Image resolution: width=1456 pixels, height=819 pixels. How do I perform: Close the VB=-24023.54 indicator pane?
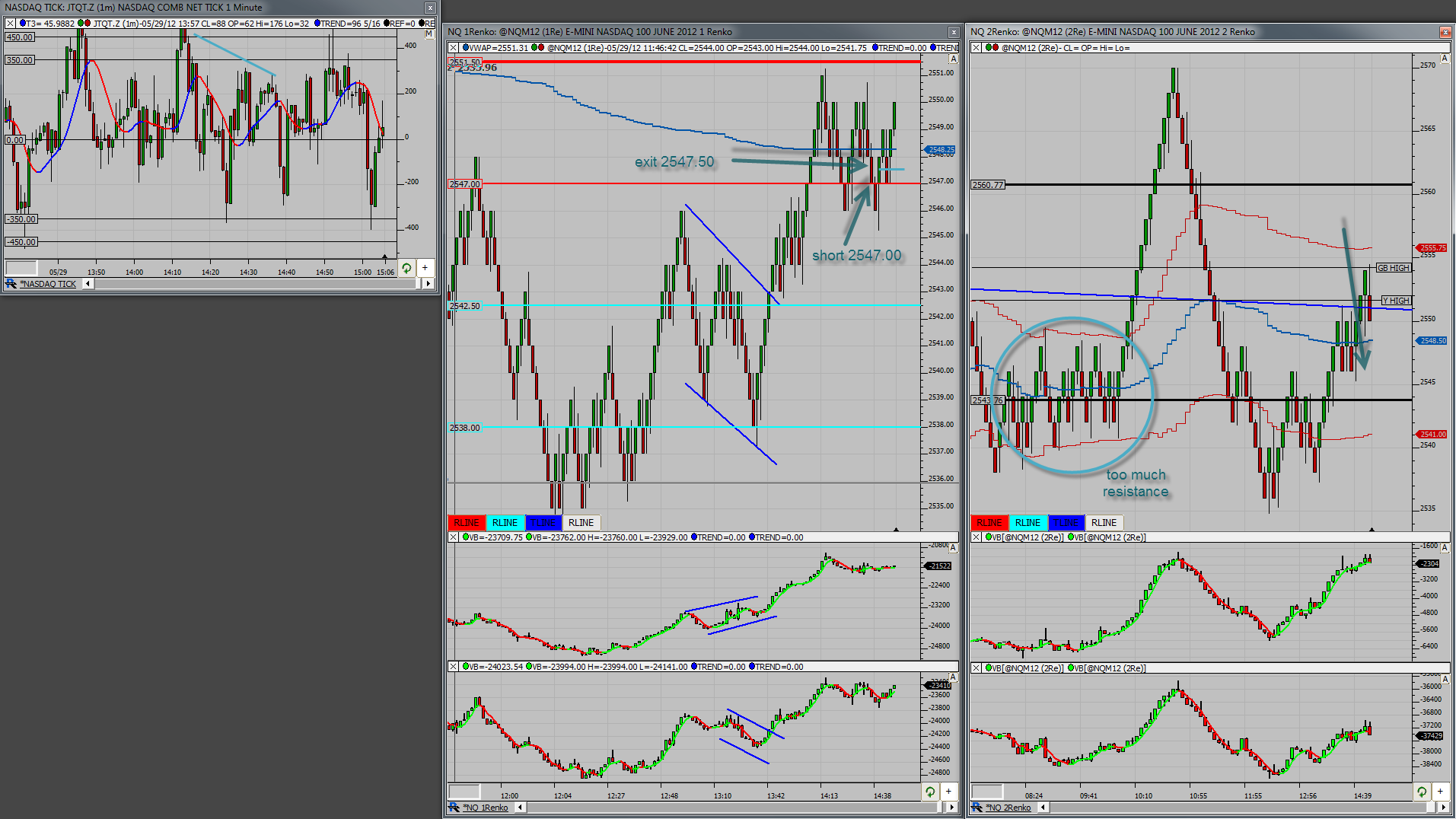click(454, 667)
